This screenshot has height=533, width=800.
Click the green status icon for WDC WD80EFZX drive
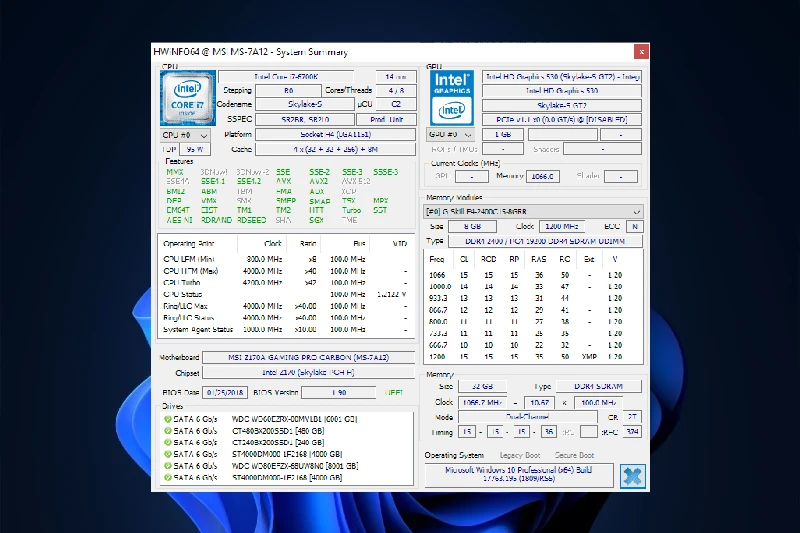(167, 465)
